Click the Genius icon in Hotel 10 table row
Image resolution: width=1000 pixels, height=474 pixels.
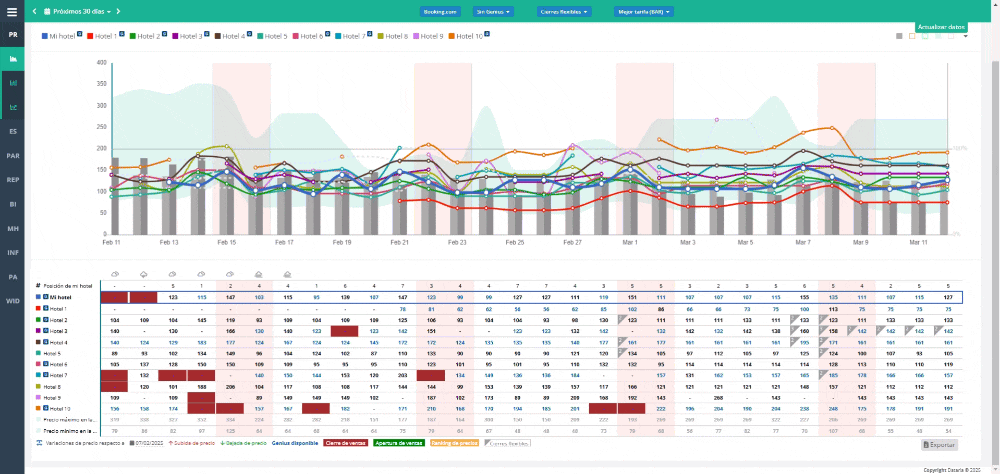pos(45,408)
